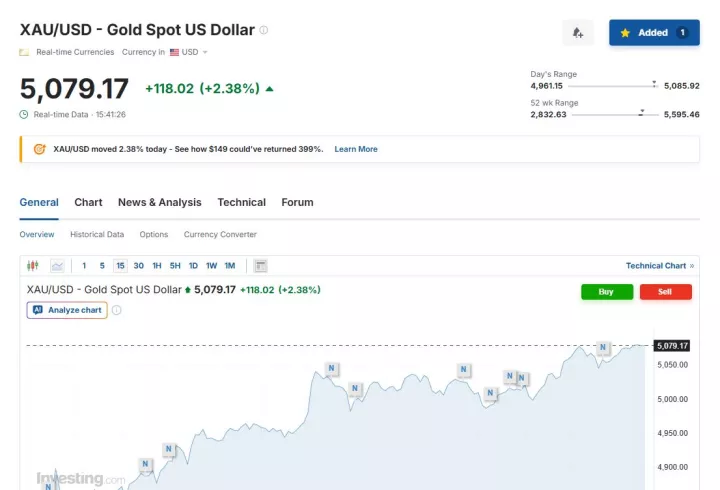This screenshot has height=490, width=720.
Task: Open the USD currency dropdown
Action: (189, 52)
